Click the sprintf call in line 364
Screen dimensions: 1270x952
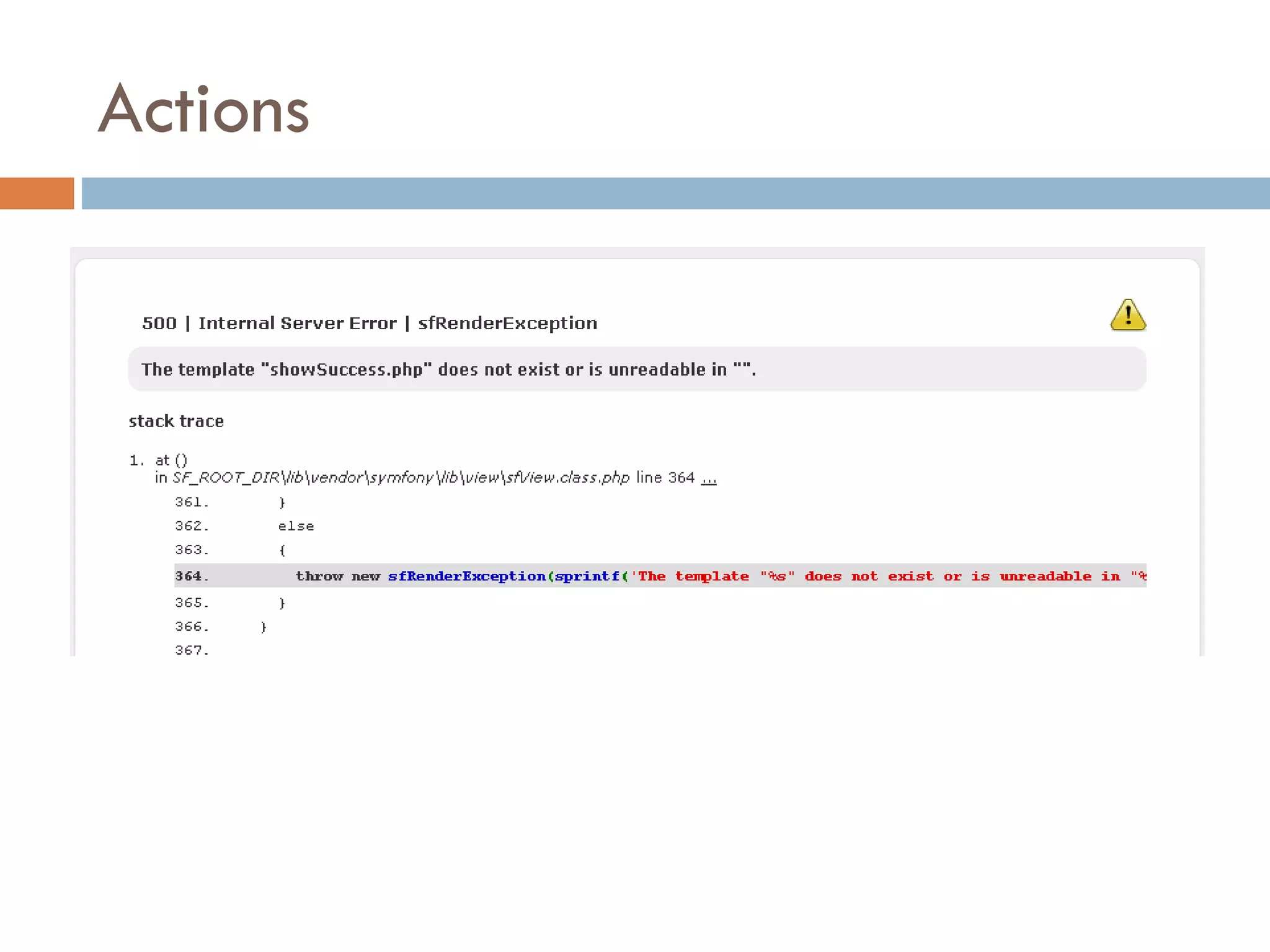pos(587,576)
